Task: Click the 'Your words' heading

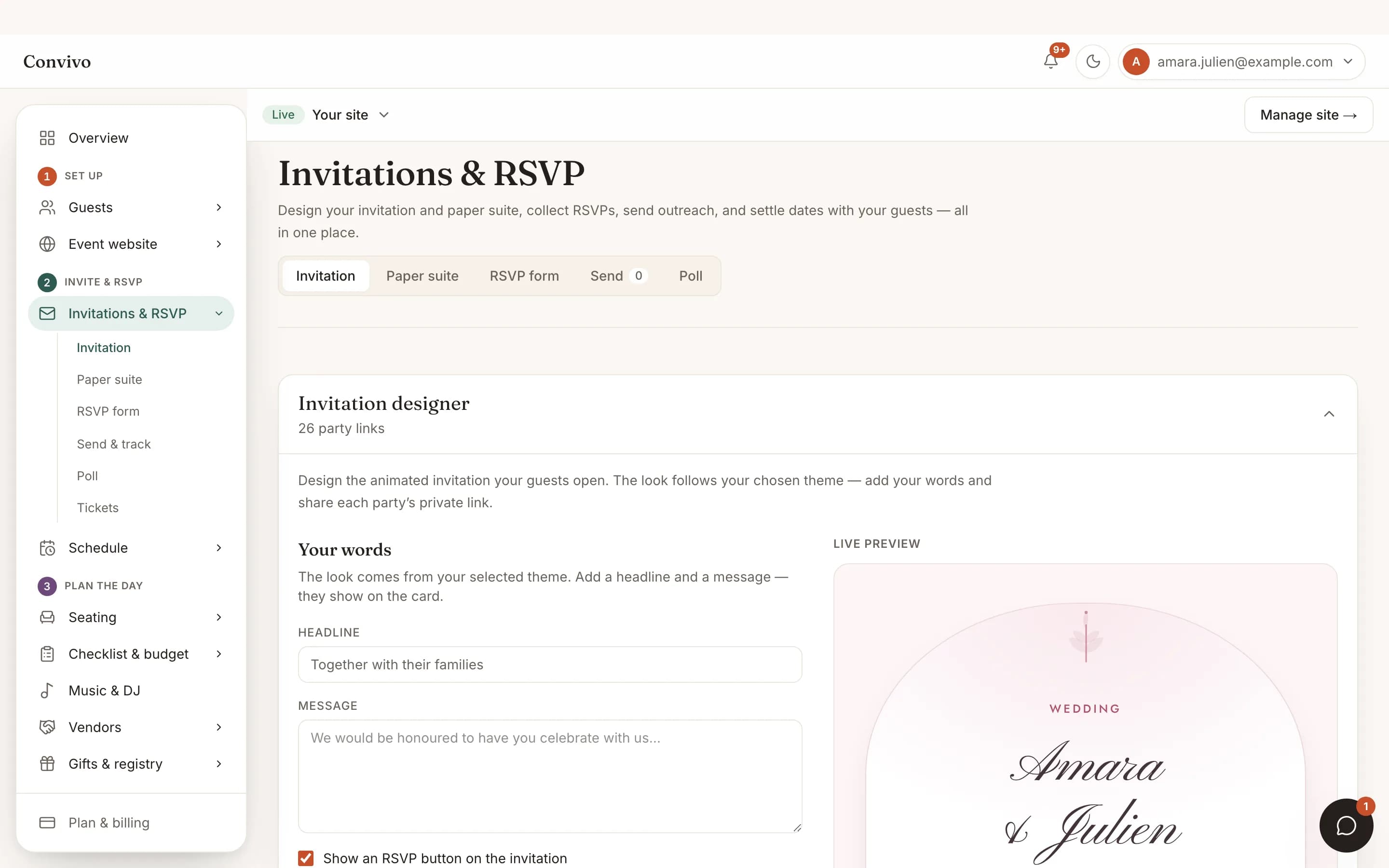Action: tap(344, 550)
